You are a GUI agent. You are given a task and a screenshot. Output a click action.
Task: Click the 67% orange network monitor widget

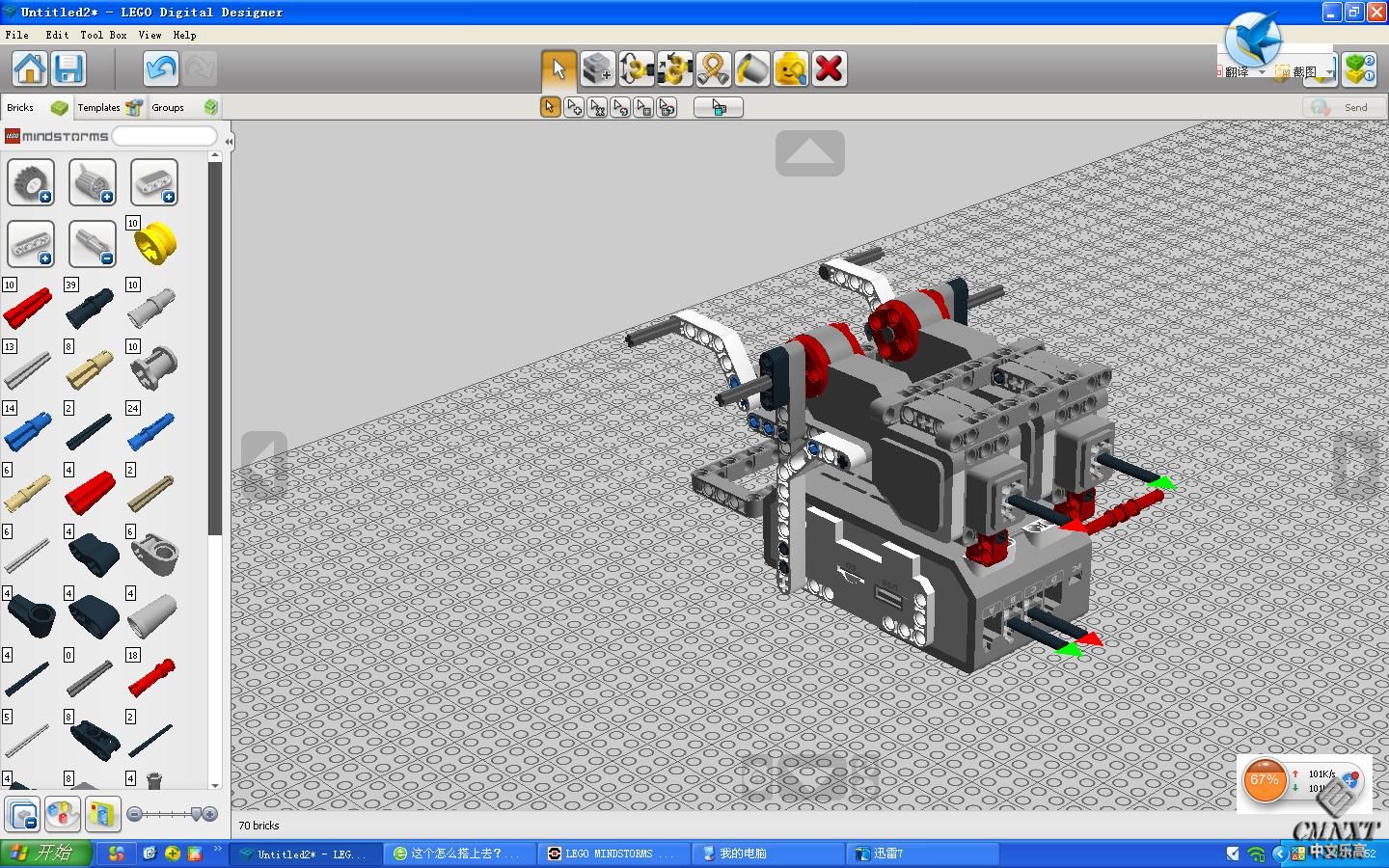[1265, 780]
